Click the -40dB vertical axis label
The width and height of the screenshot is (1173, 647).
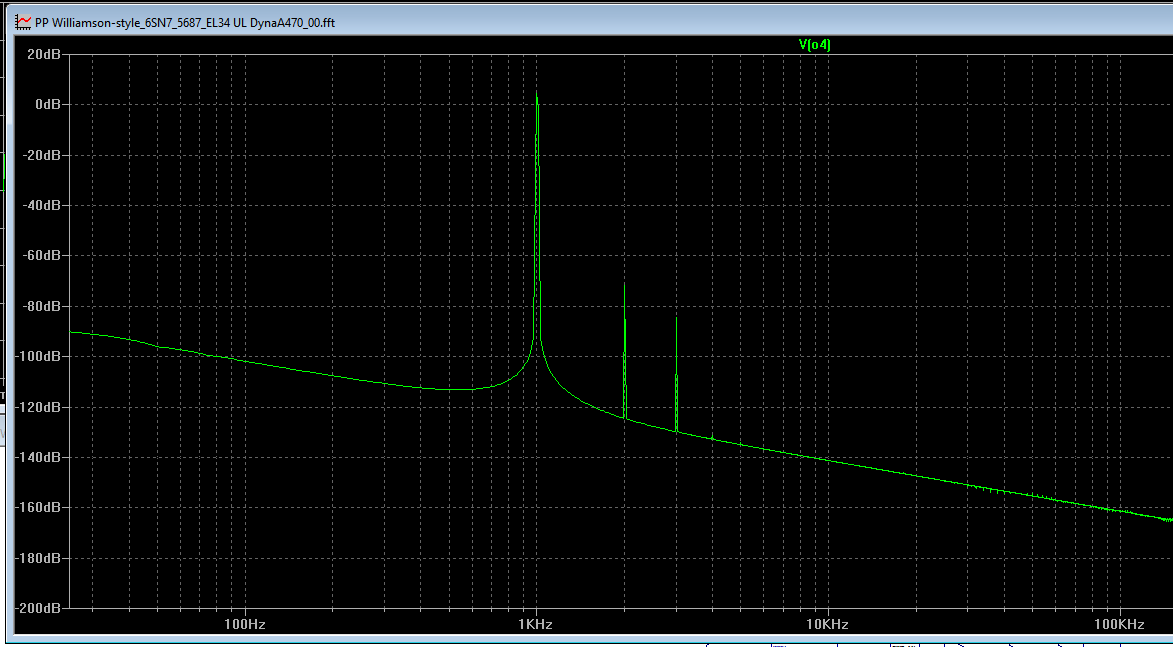[x=43, y=205]
